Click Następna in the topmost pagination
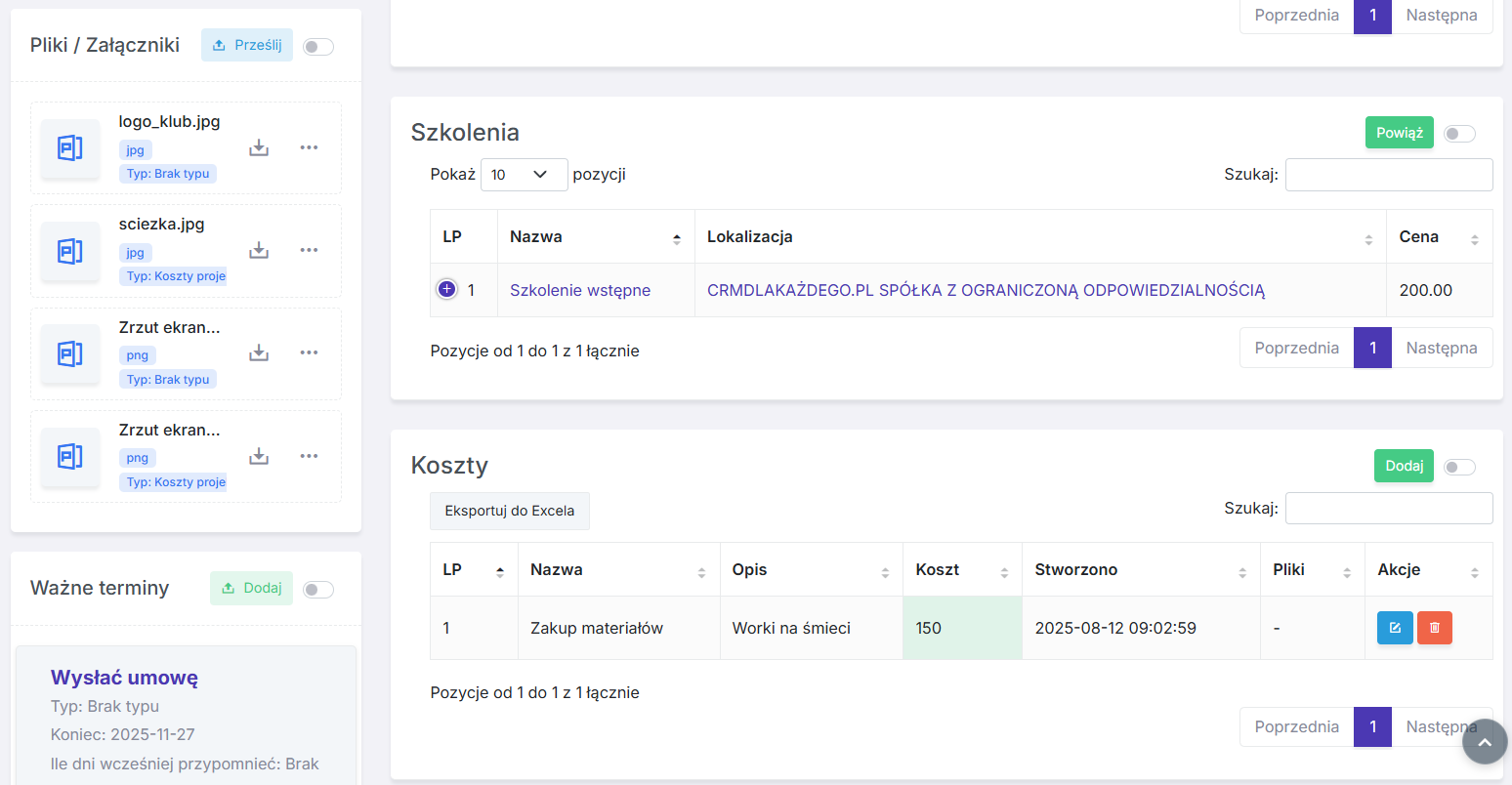Viewport: 1512px width, 785px height. pyautogui.click(x=1442, y=16)
